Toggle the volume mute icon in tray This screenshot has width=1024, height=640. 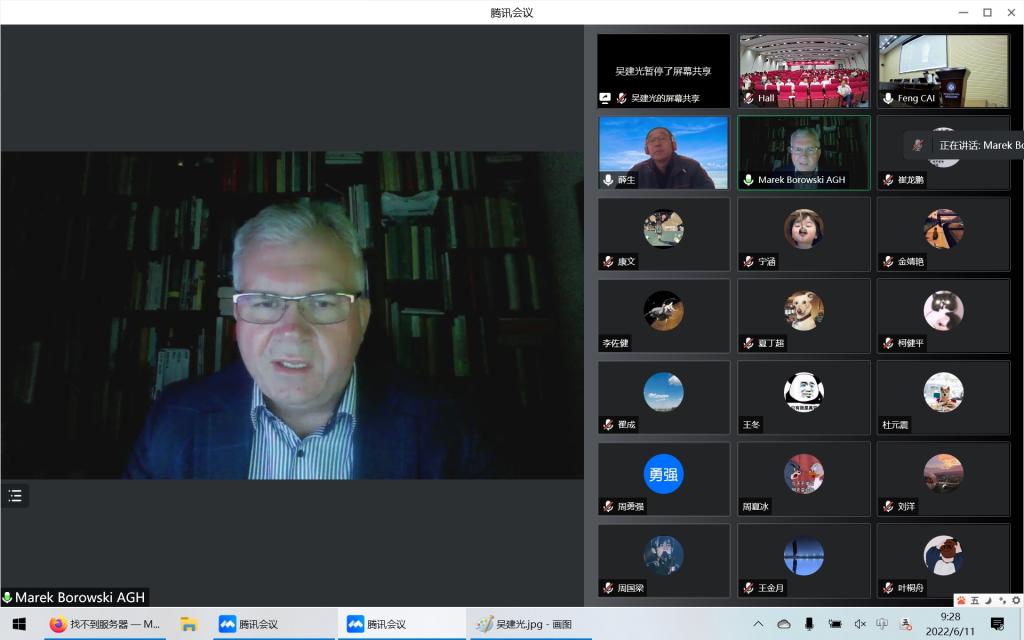click(x=859, y=624)
